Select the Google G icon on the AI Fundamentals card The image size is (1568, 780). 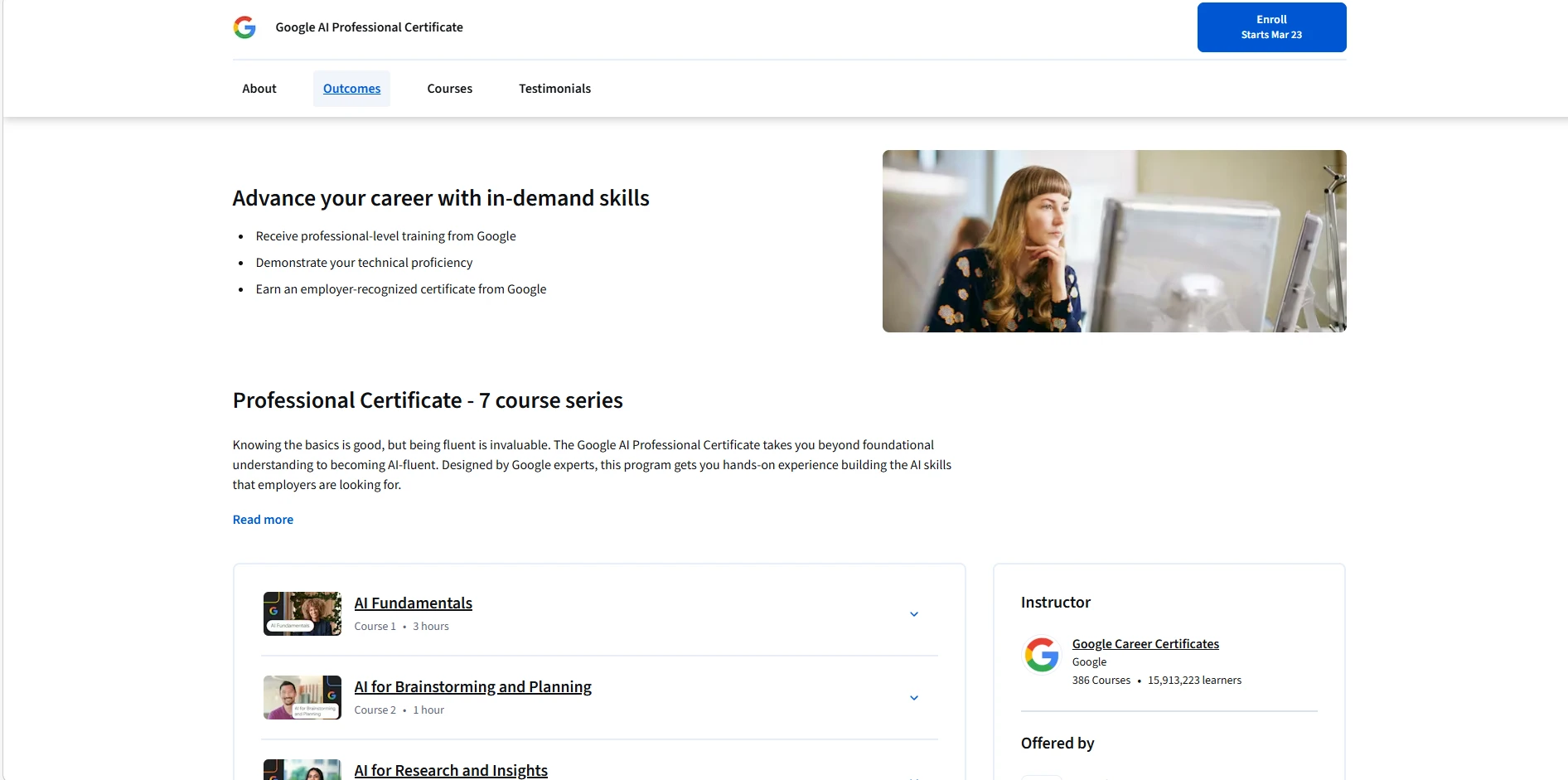pos(274,611)
